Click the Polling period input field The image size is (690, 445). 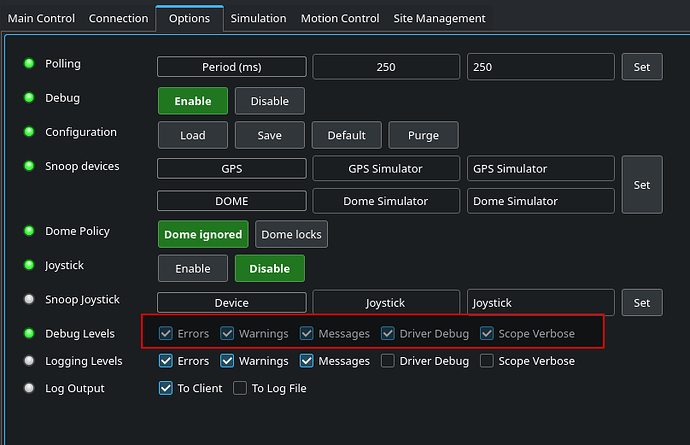click(540, 67)
